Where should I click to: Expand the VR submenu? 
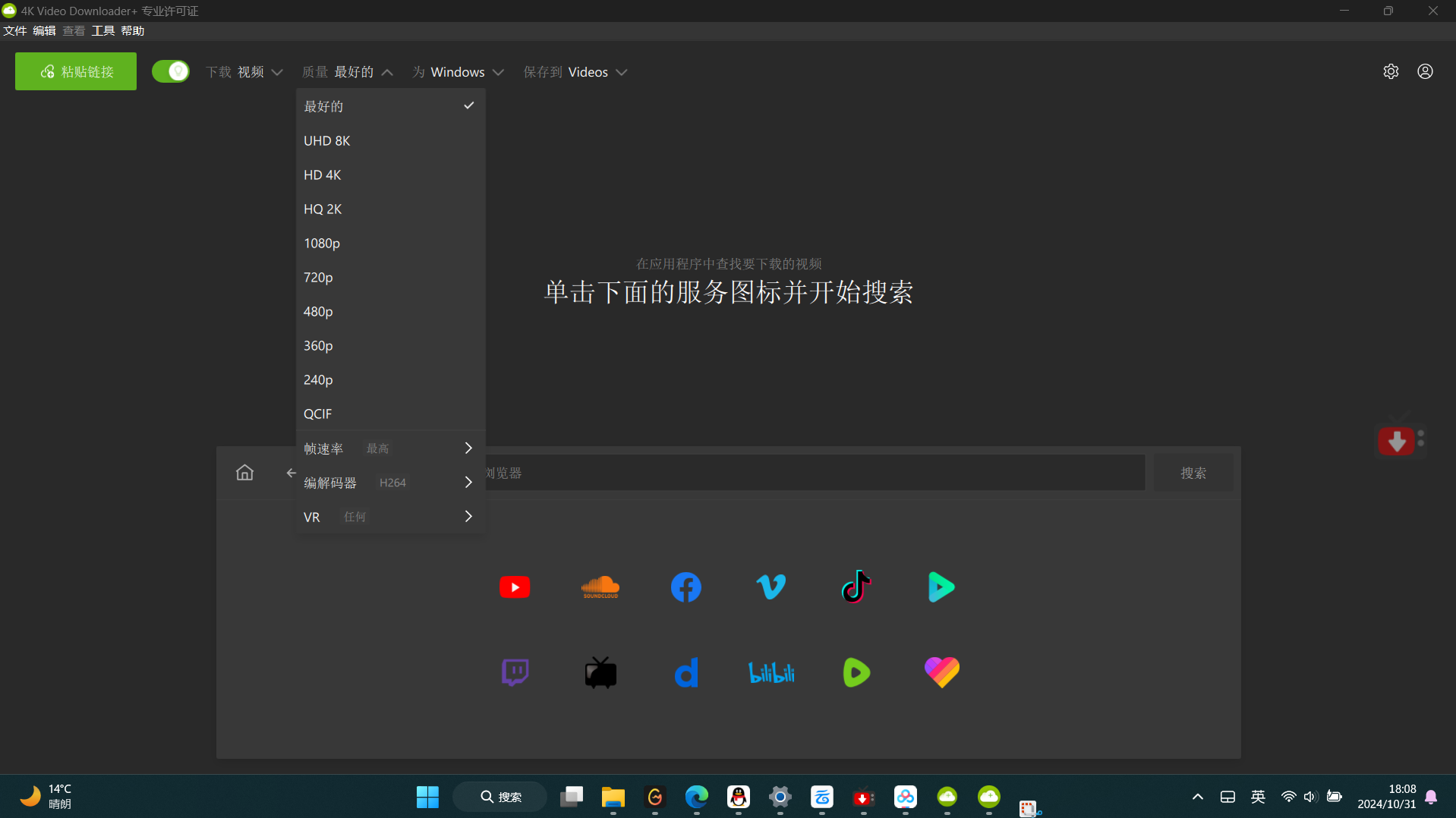(x=390, y=517)
